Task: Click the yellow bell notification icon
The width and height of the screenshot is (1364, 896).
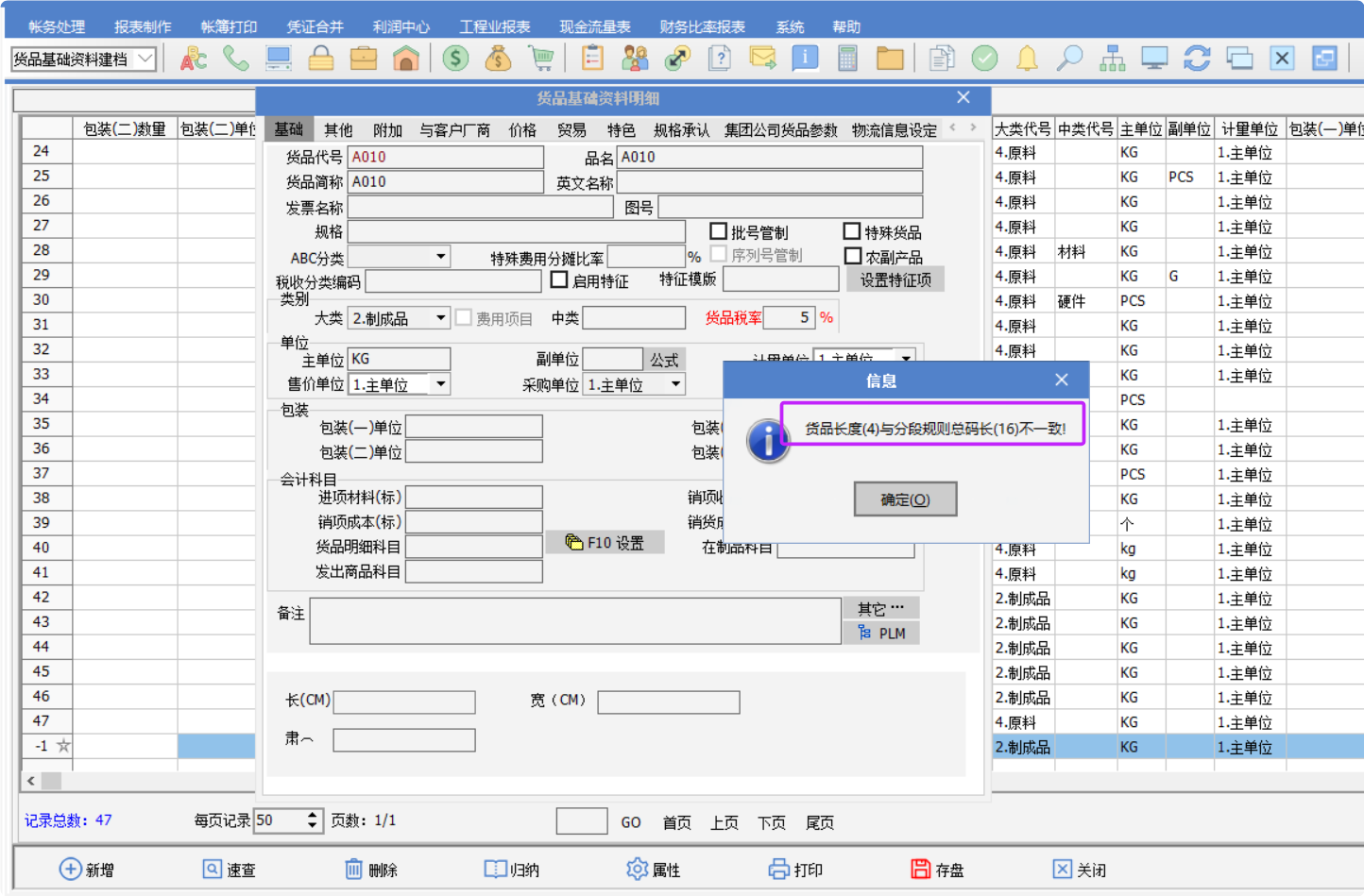Action: tap(1027, 59)
